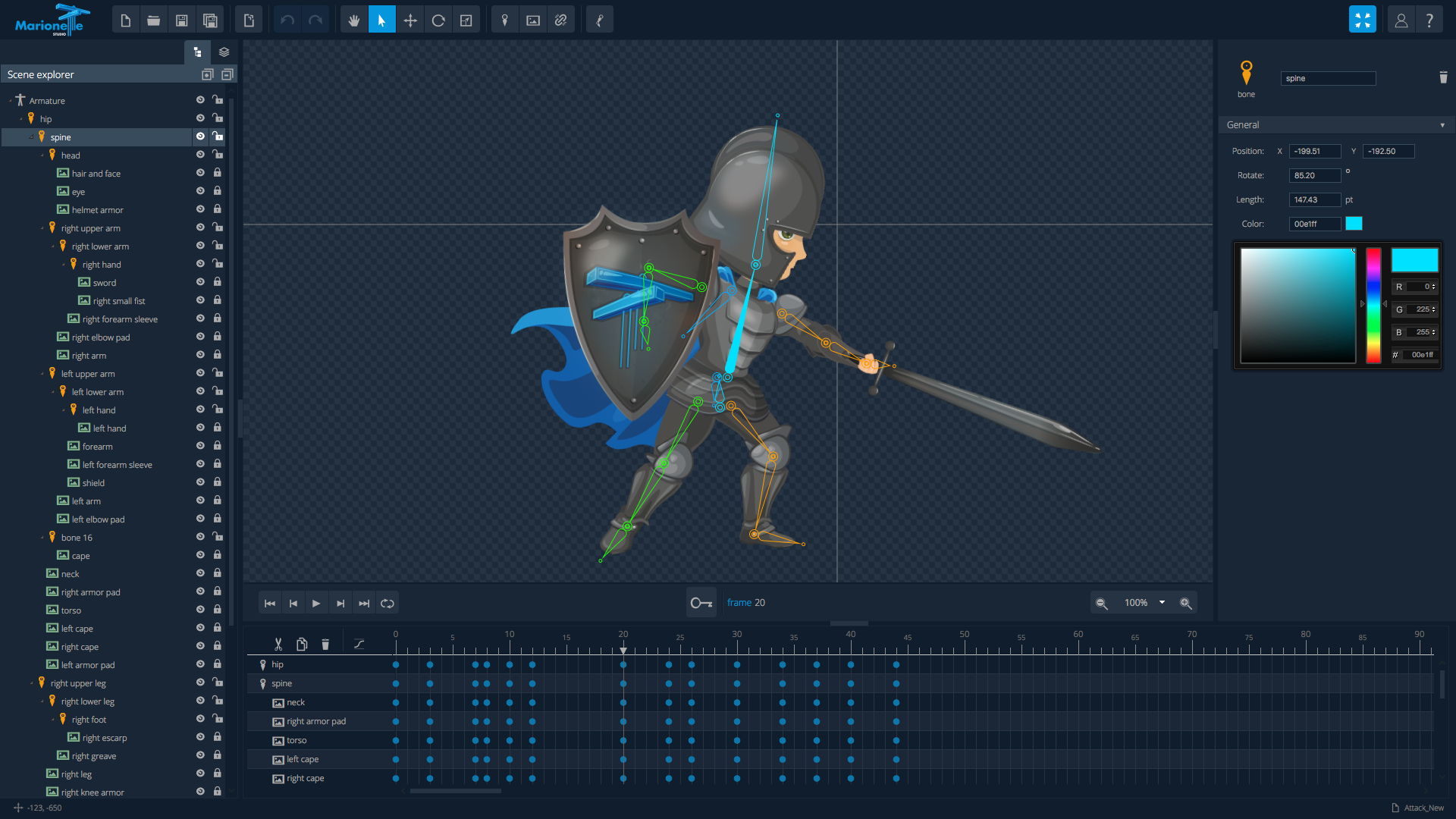Open the zoom percentage dropdown
Screen dimensions: 1456x819
point(1162,603)
